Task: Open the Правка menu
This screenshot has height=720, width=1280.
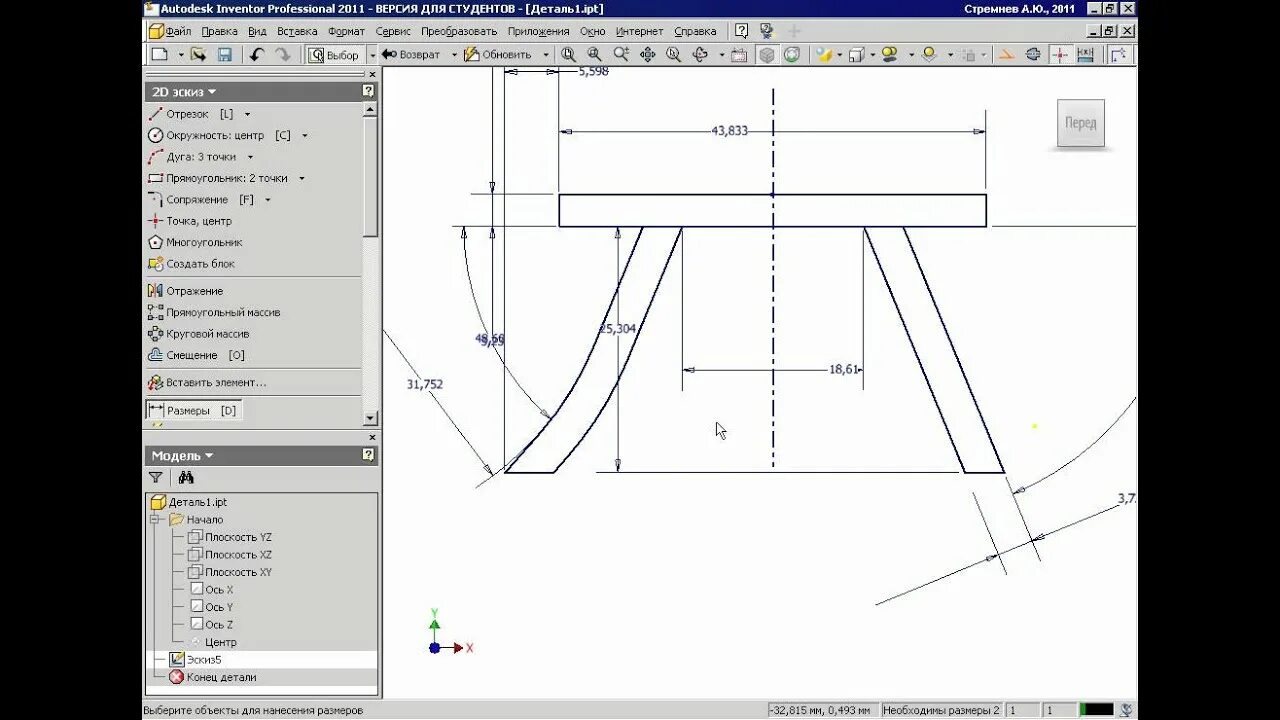Action: pos(219,31)
